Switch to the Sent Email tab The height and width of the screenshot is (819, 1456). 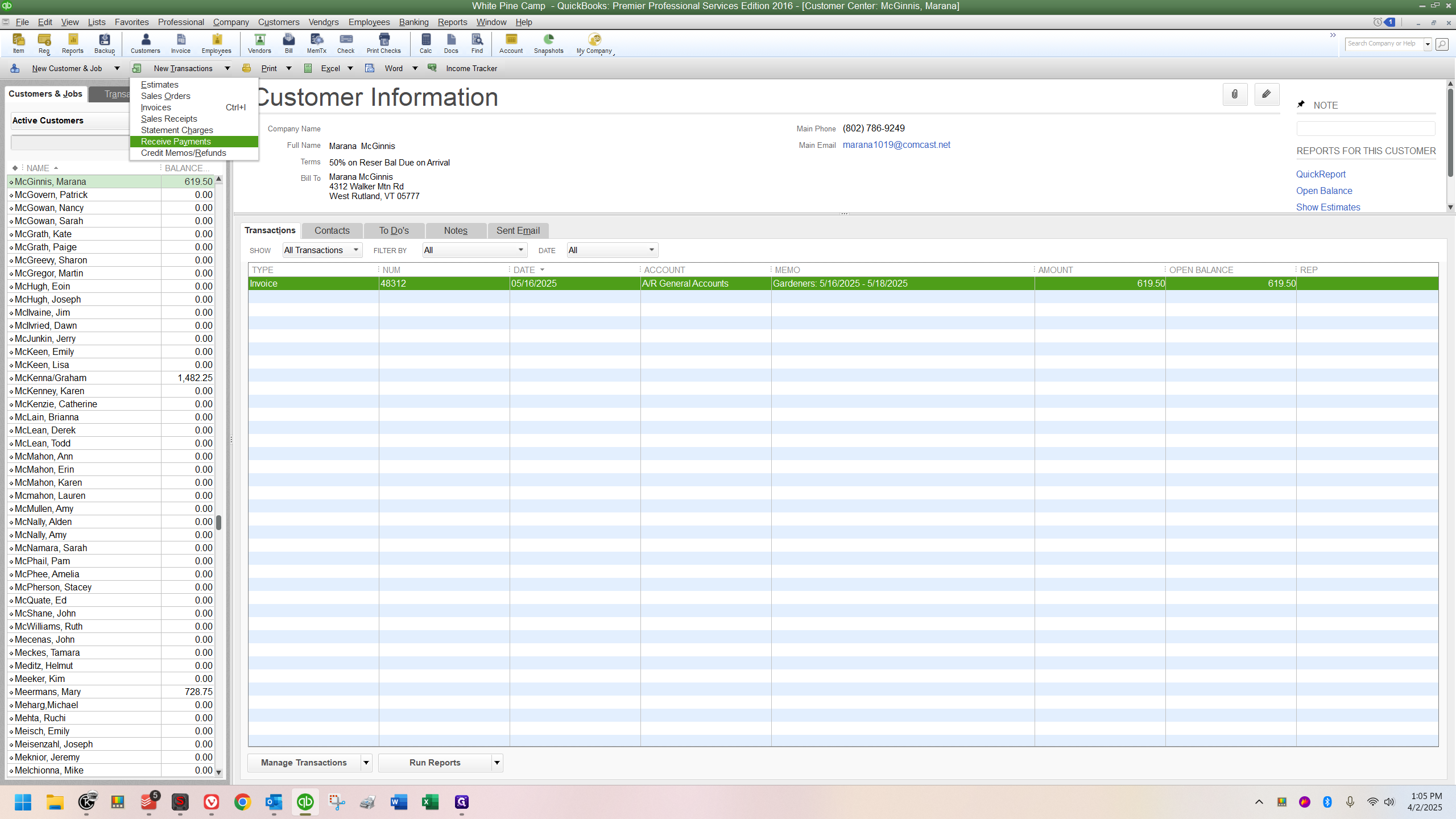pyautogui.click(x=518, y=230)
